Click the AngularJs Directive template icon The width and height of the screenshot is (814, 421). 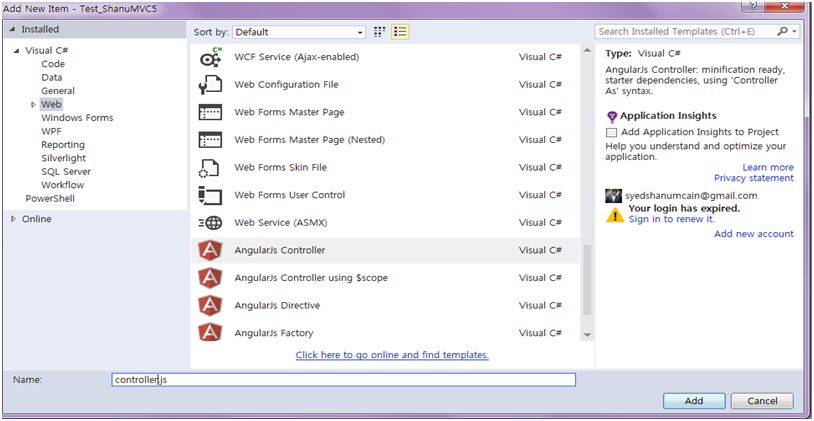click(x=210, y=305)
